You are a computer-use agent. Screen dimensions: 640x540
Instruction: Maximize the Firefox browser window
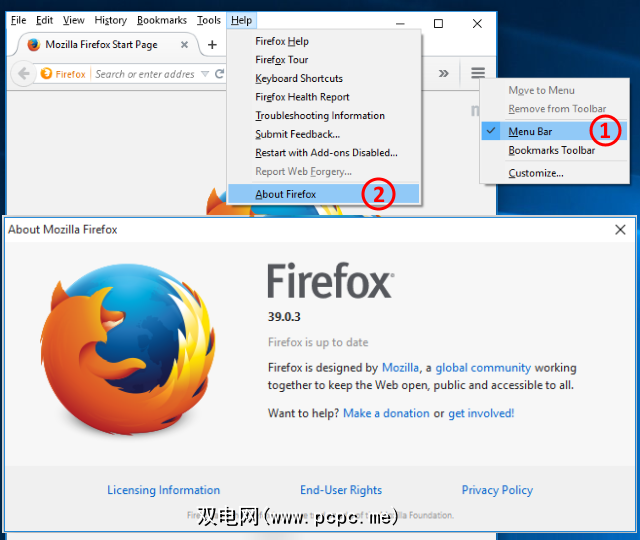coord(438,24)
